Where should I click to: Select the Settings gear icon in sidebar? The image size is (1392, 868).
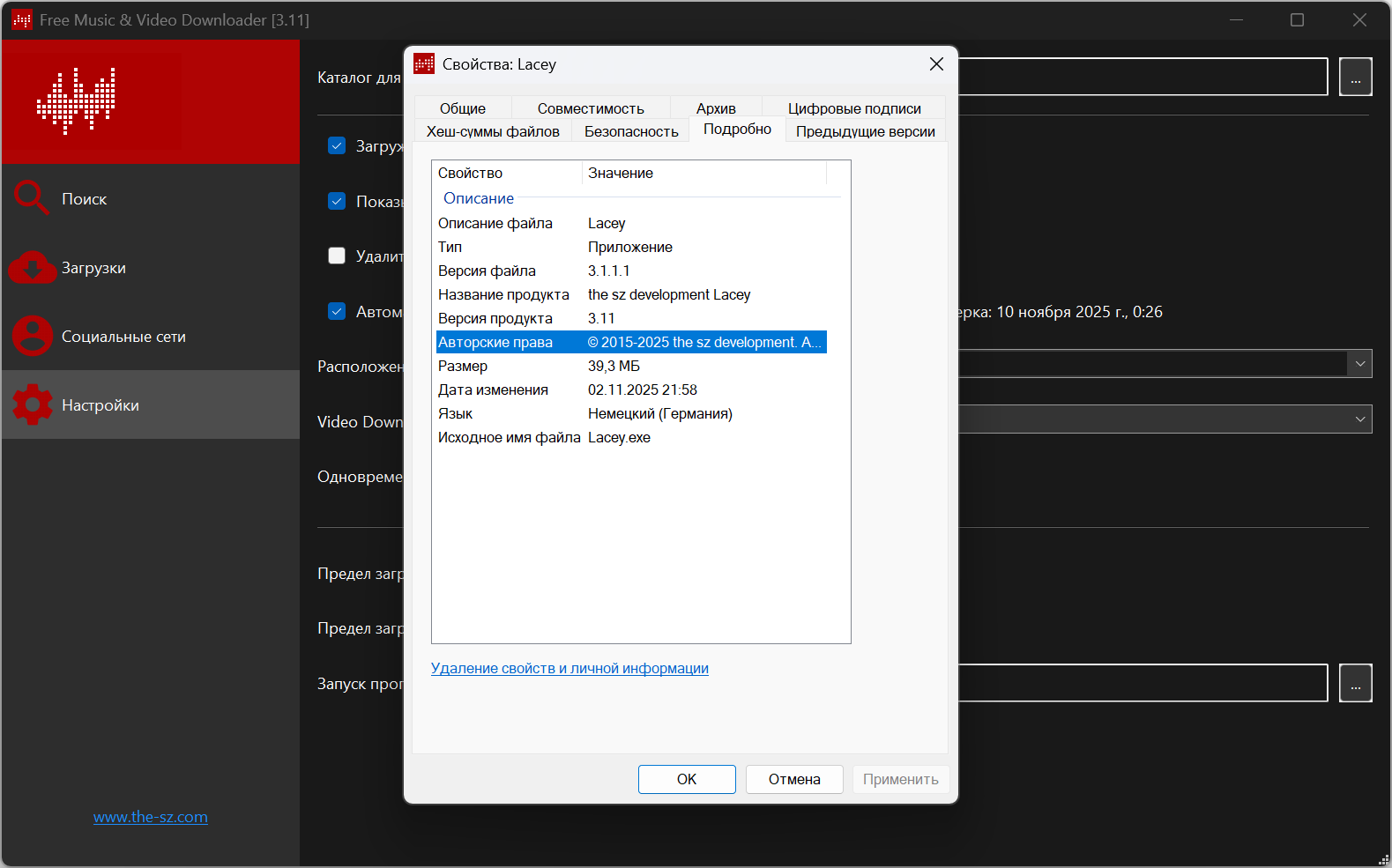pyautogui.click(x=33, y=404)
